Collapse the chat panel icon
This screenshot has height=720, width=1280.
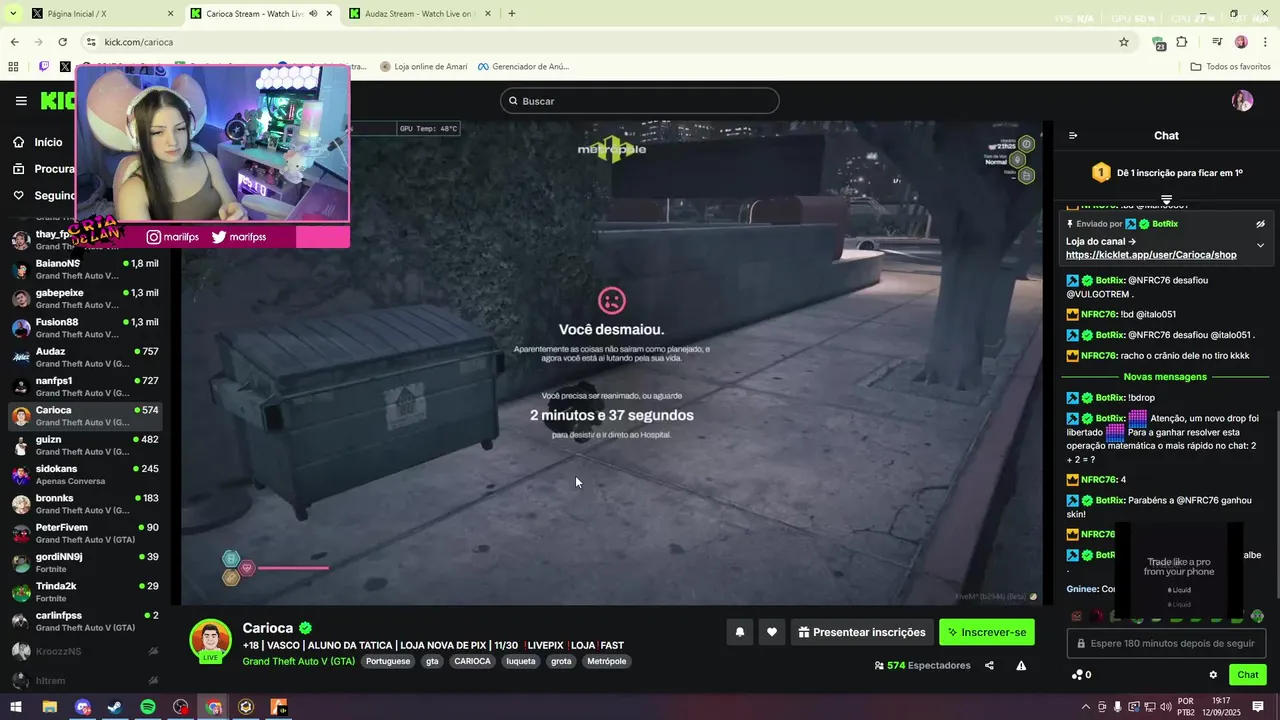(x=1073, y=136)
